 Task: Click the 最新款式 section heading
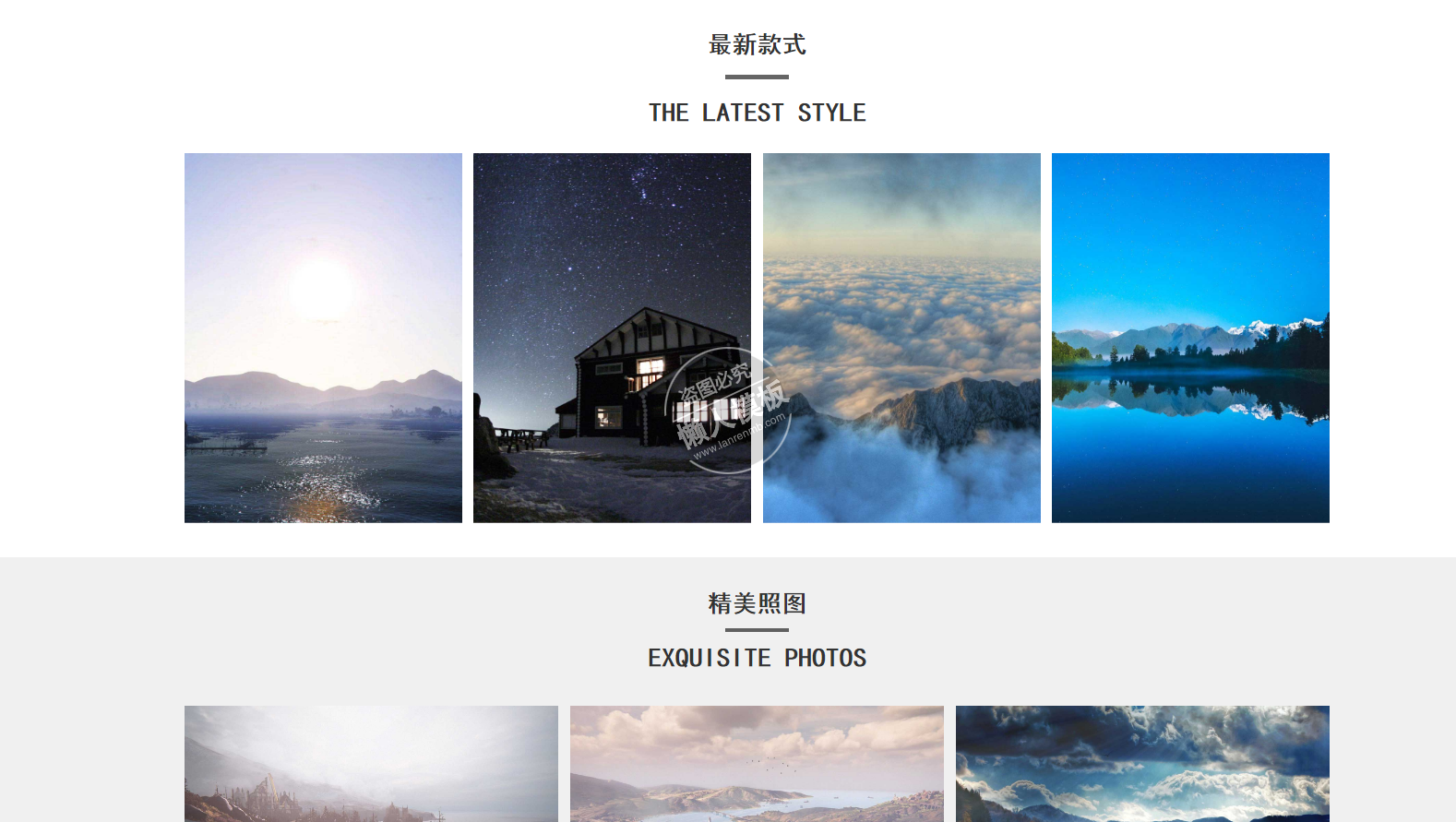(x=757, y=44)
